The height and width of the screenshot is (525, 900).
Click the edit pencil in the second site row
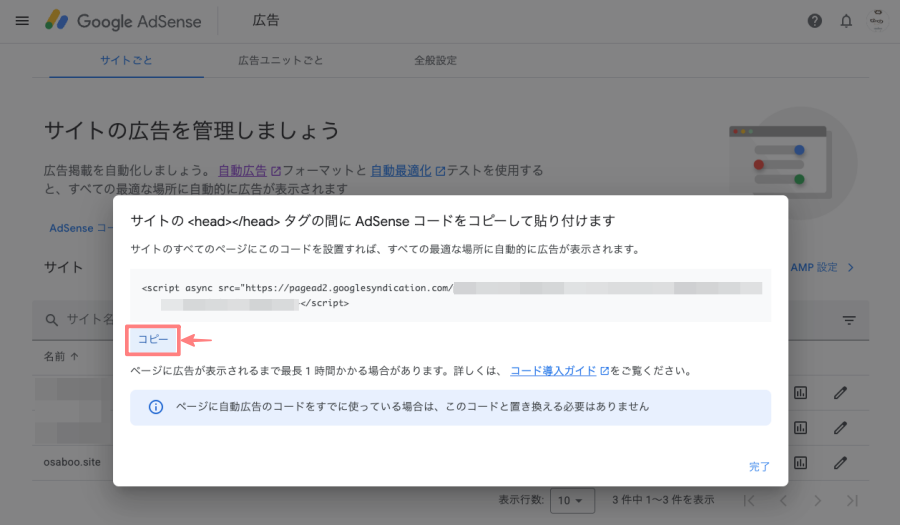[840, 427]
